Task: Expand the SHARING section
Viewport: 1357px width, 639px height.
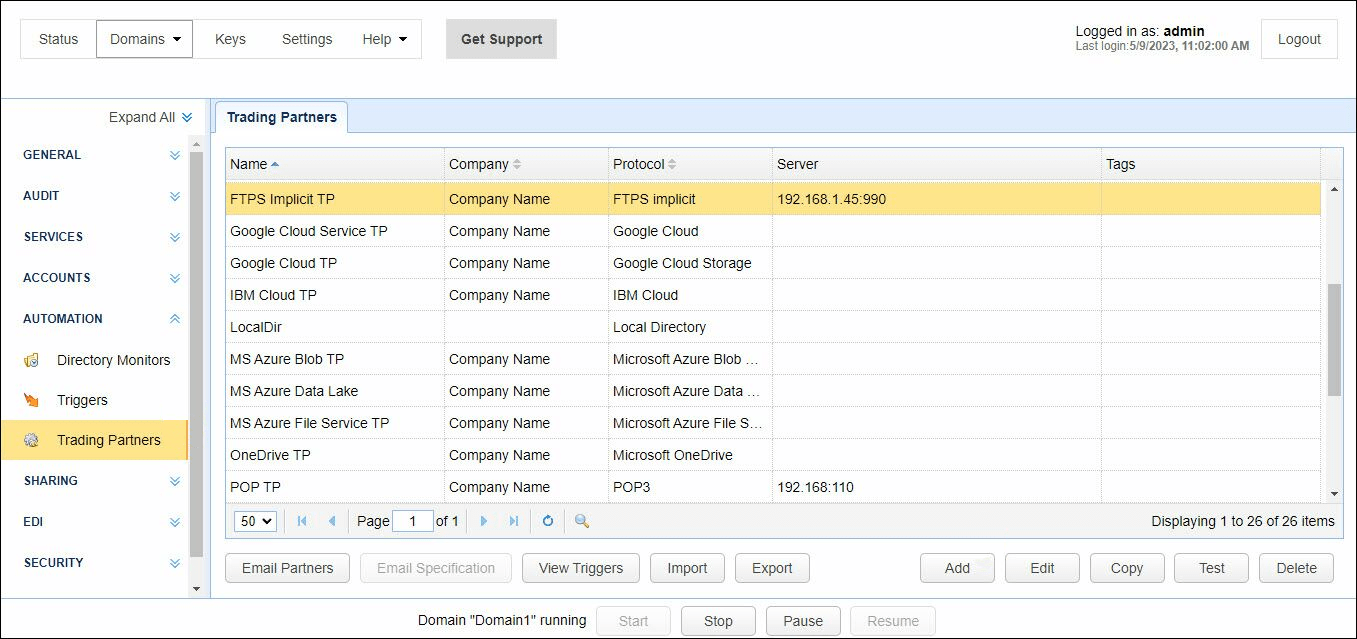Action: [175, 481]
